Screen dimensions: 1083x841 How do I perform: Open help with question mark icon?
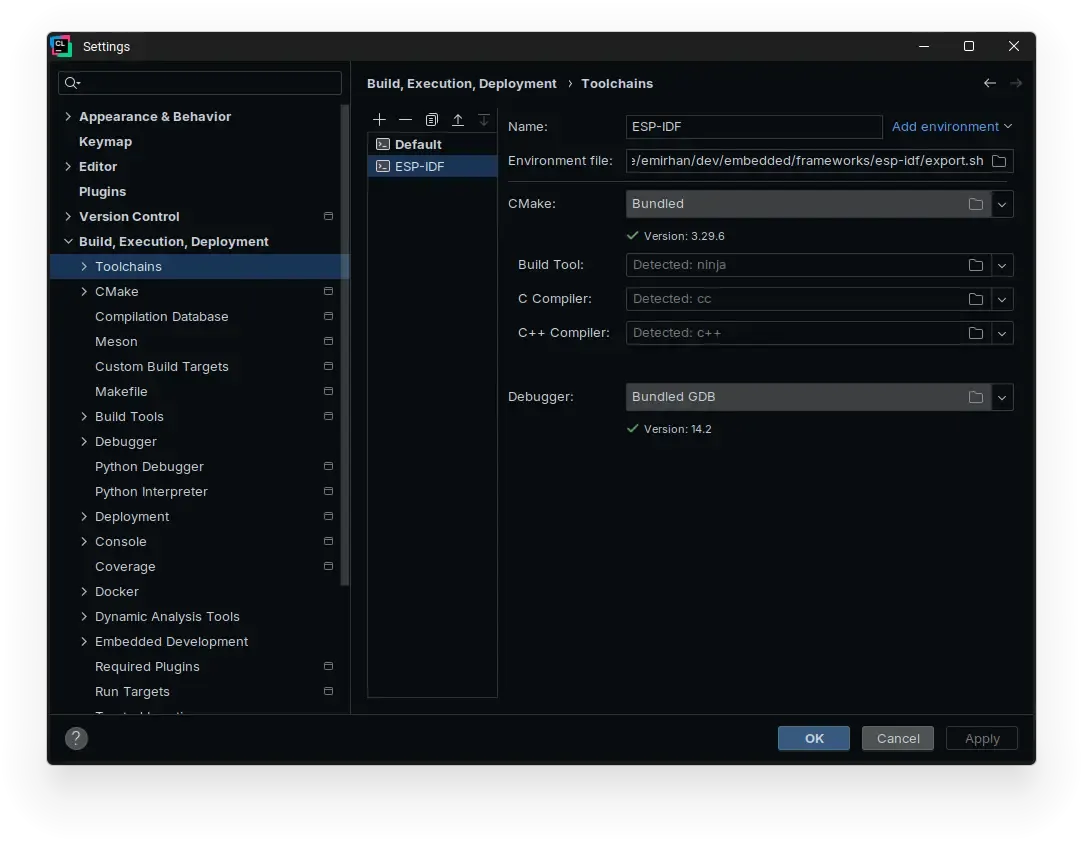76,738
